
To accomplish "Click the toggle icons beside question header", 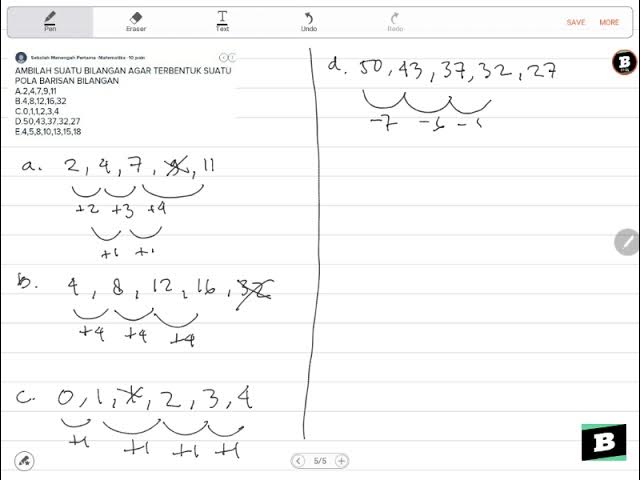I will tap(227, 58).
